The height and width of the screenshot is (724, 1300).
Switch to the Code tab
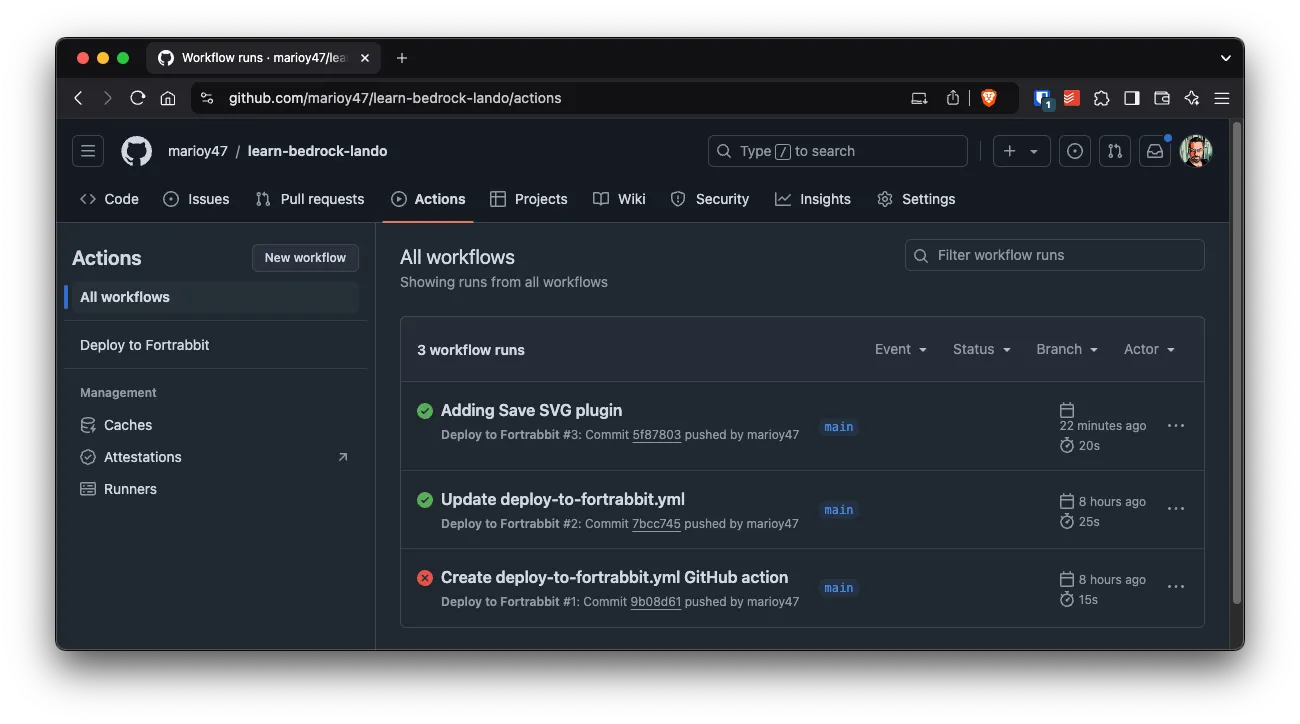coord(109,199)
